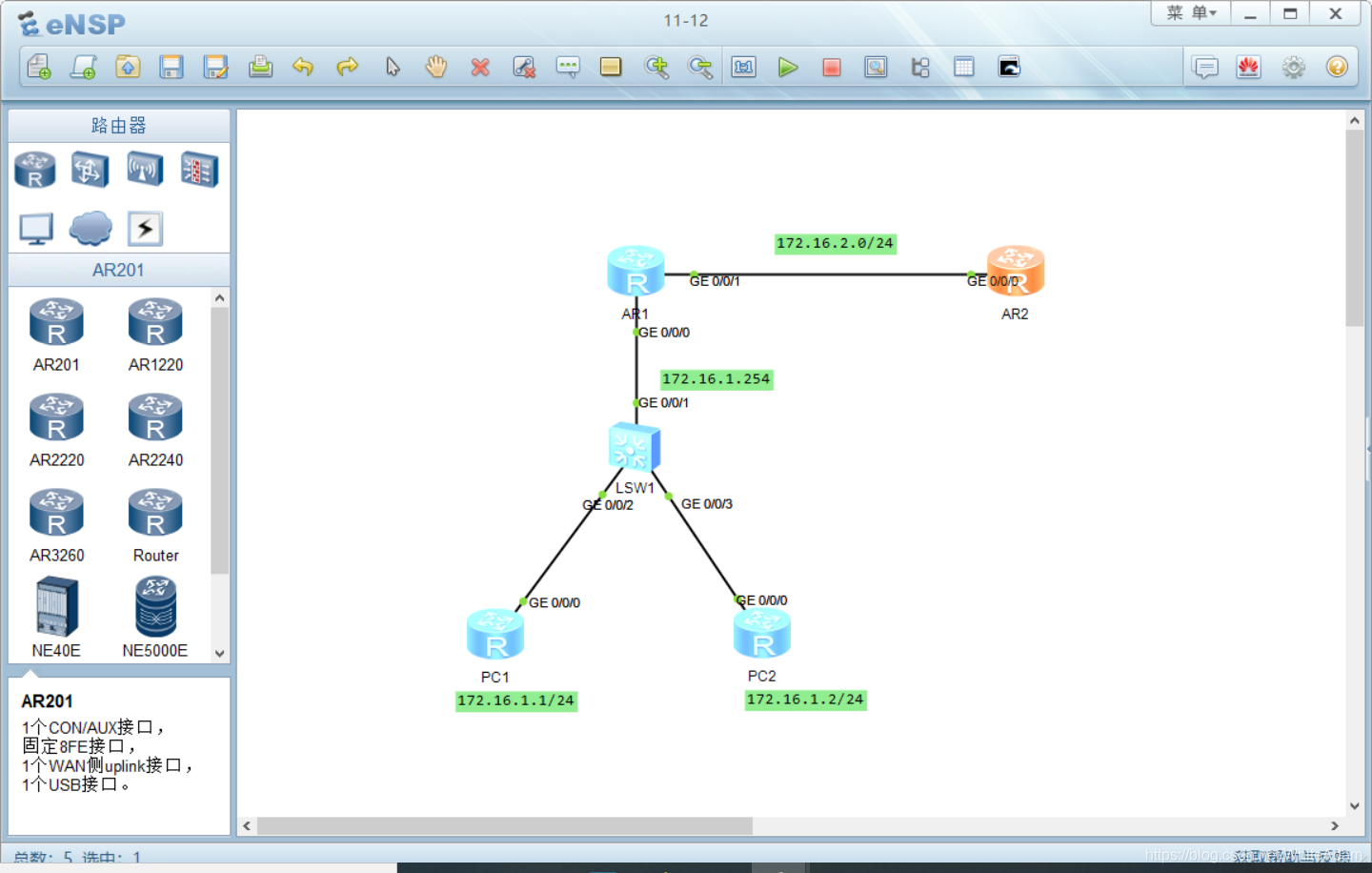Select the connection cable category
Screen dimensions: 1372x873
[145, 229]
